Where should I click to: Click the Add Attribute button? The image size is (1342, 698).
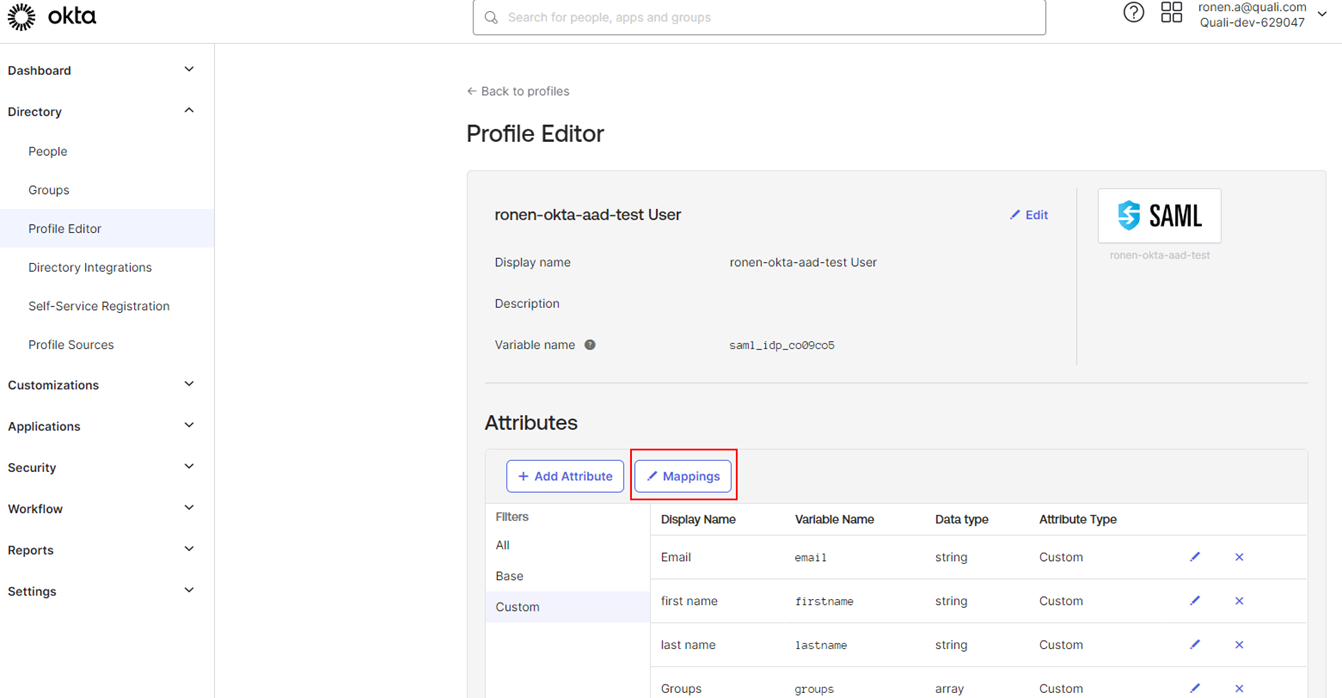click(565, 476)
